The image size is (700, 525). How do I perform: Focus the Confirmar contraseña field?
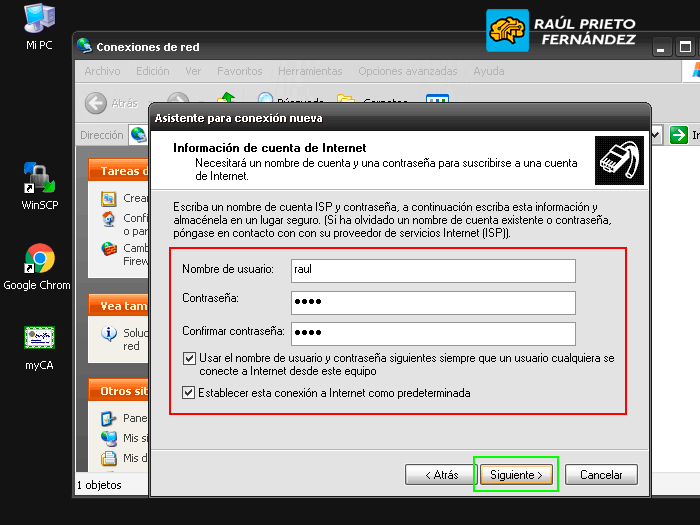point(432,332)
